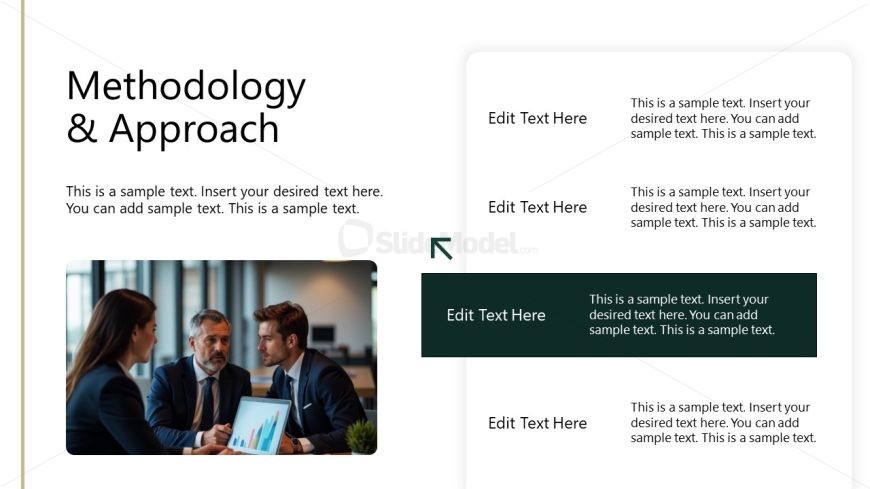Click the bottom row's sample text description
The width and height of the screenshot is (870, 489).
pyautogui.click(x=723, y=423)
